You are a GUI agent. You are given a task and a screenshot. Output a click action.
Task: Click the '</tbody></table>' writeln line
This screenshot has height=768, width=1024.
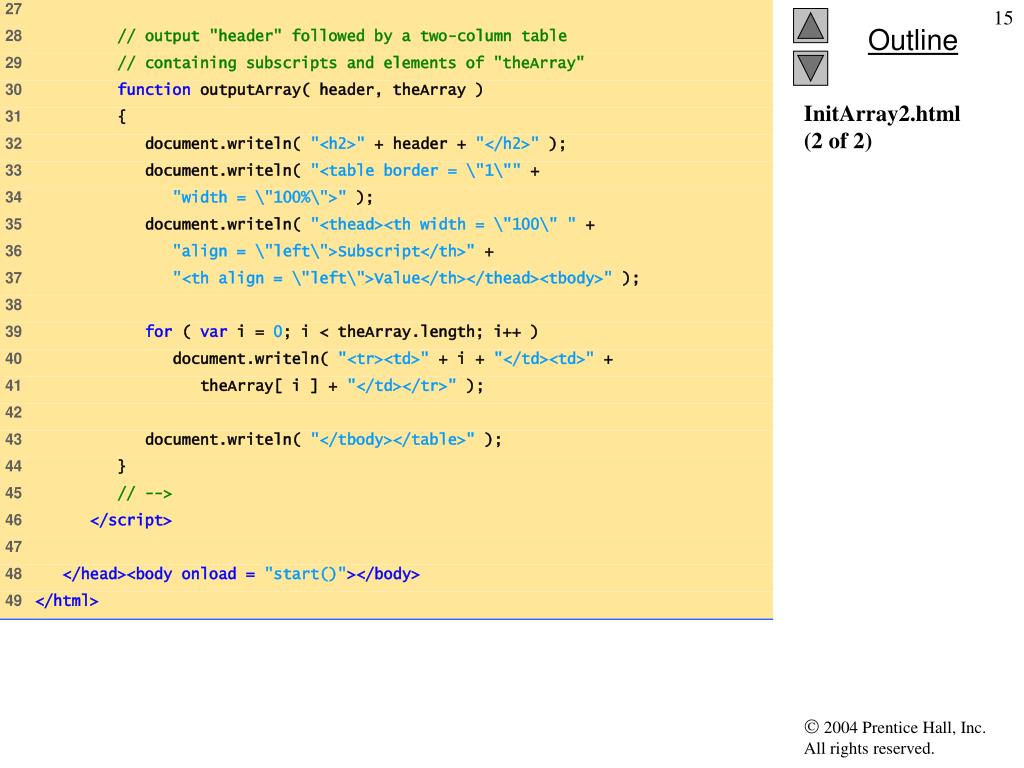[x=323, y=440]
